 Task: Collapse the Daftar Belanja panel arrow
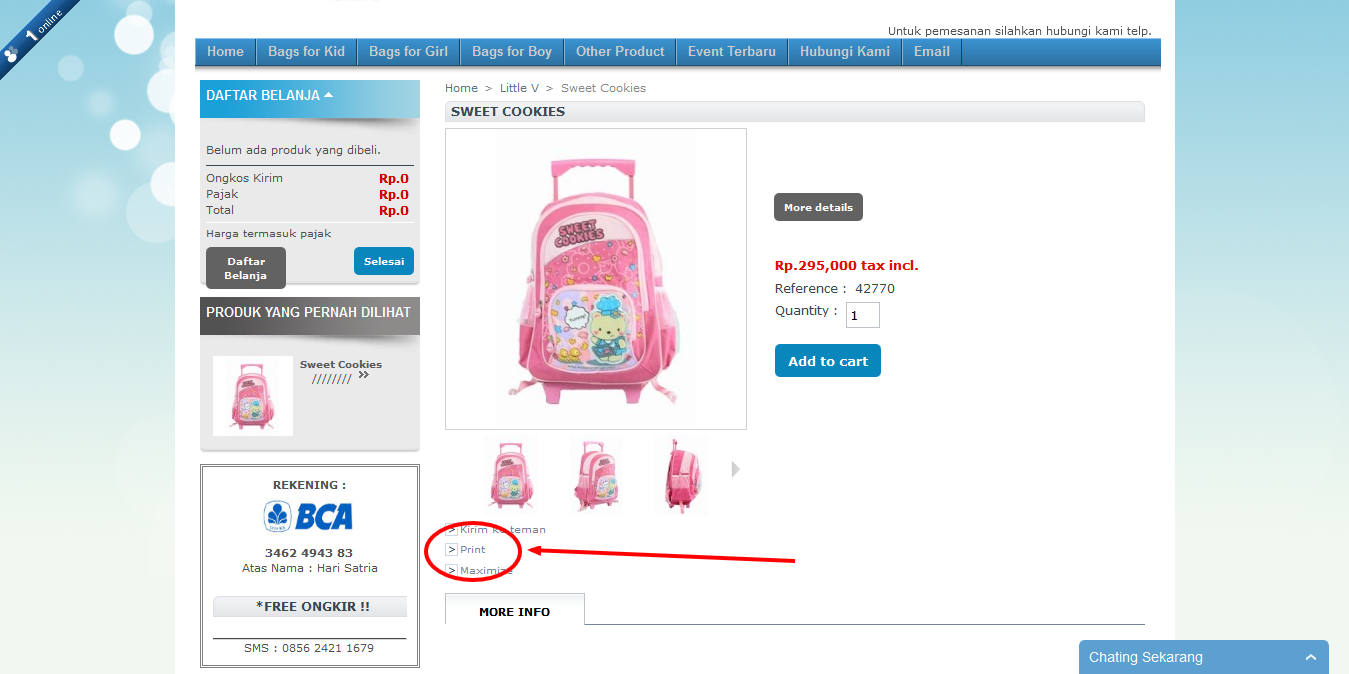329,95
